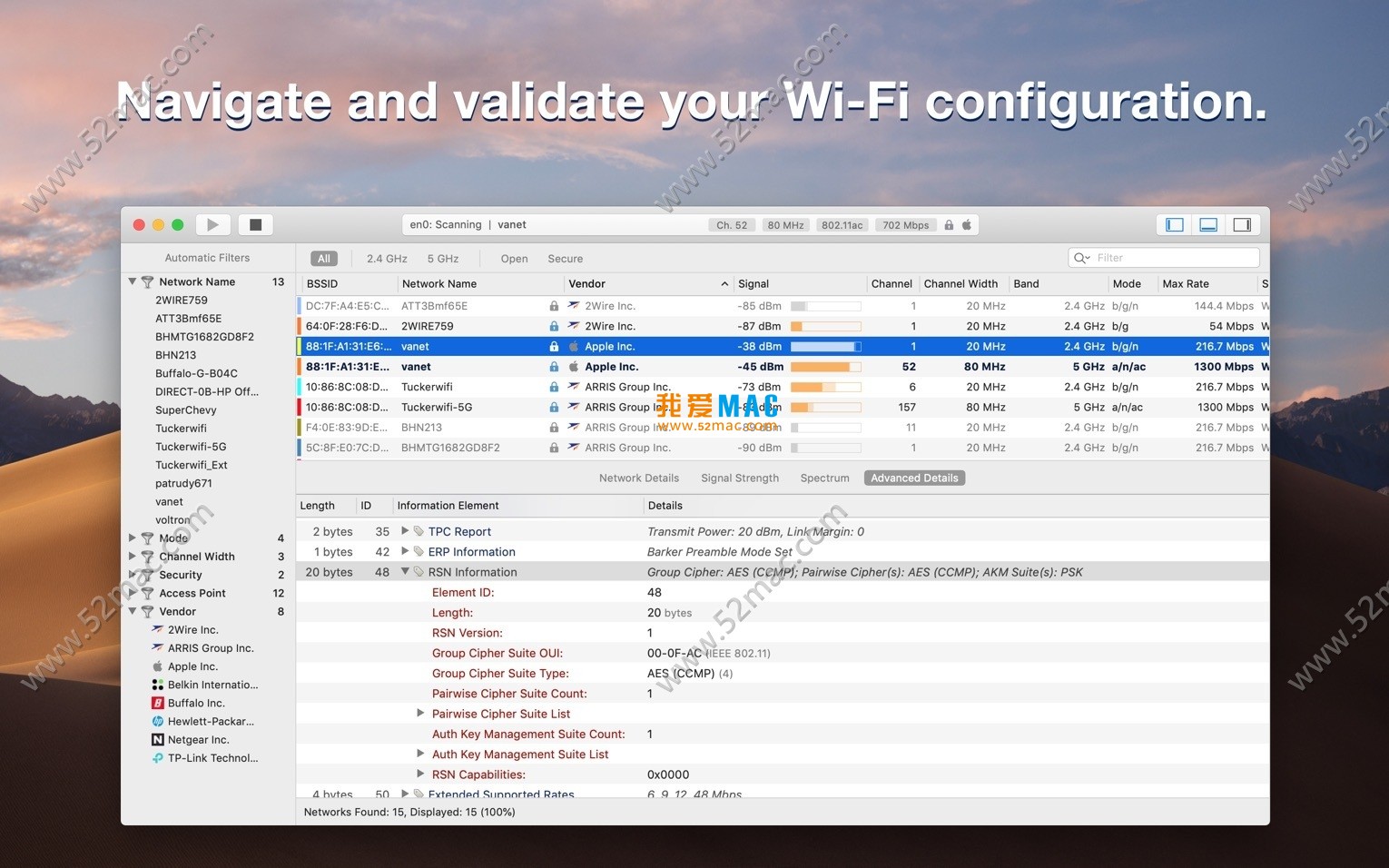Select patrudy671 in the sidebar network list

click(x=184, y=484)
